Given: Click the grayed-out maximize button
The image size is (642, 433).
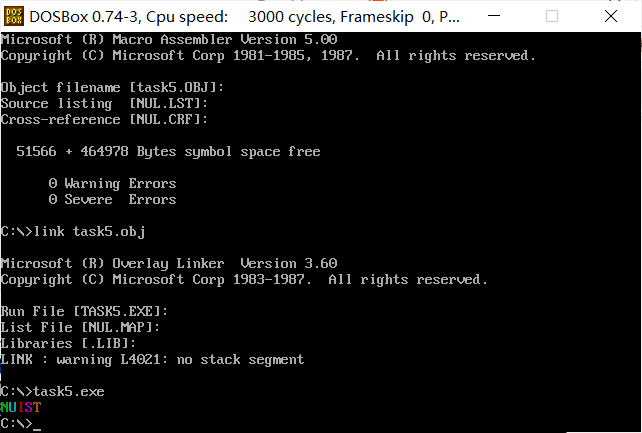Looking at the screenshot, I should coord(552,16).
